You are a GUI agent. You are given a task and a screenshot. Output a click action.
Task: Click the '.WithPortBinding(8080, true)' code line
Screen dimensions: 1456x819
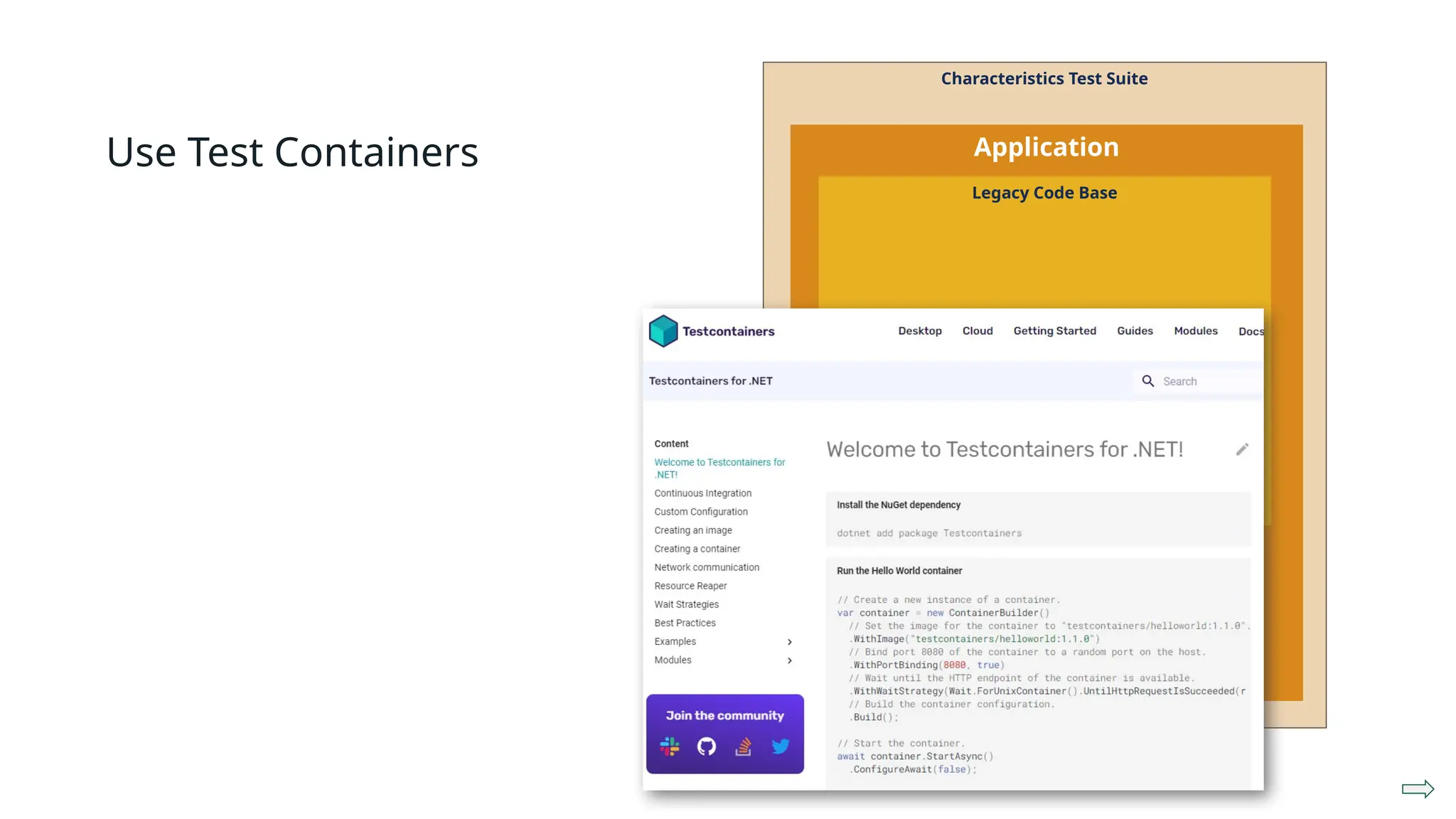tap(926, 665)
